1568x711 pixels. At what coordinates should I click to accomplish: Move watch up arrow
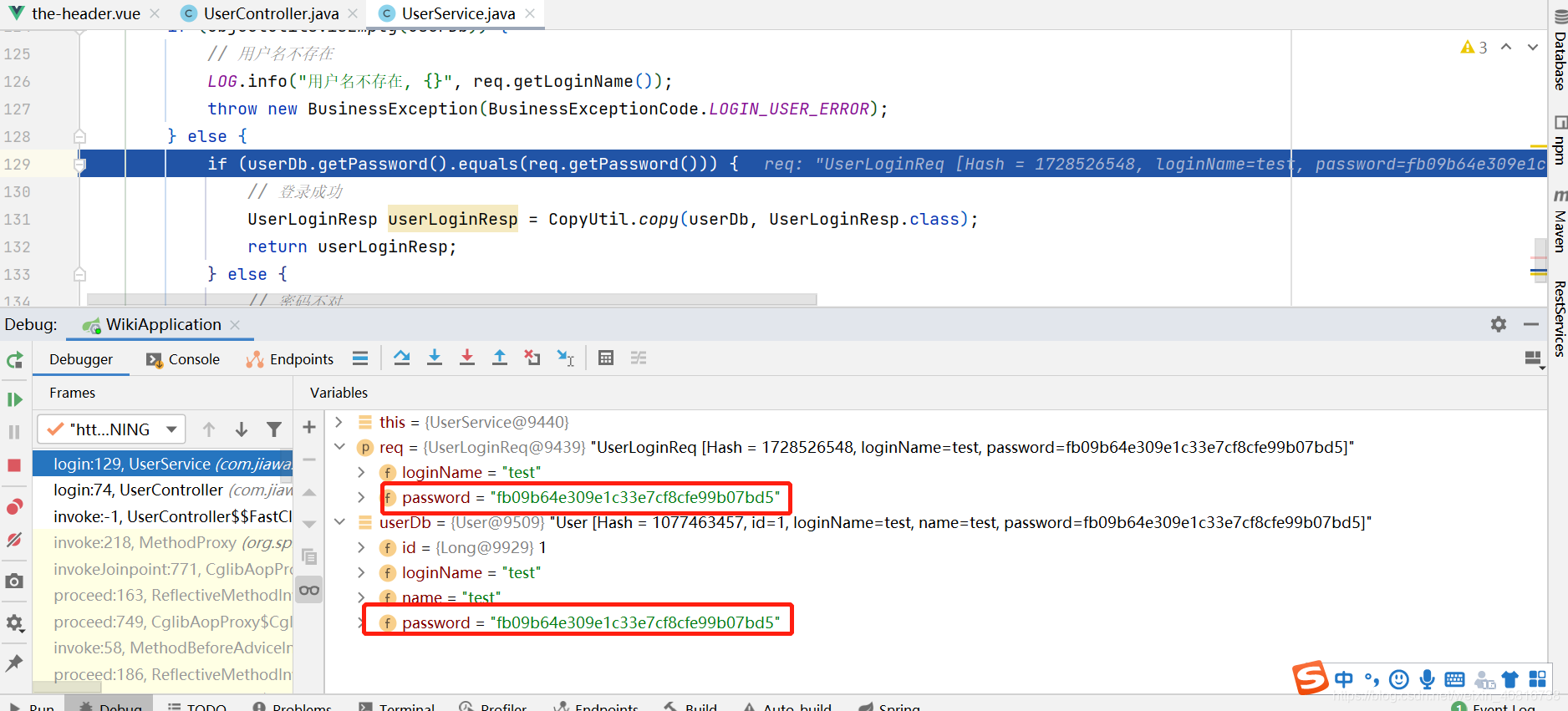309,492
